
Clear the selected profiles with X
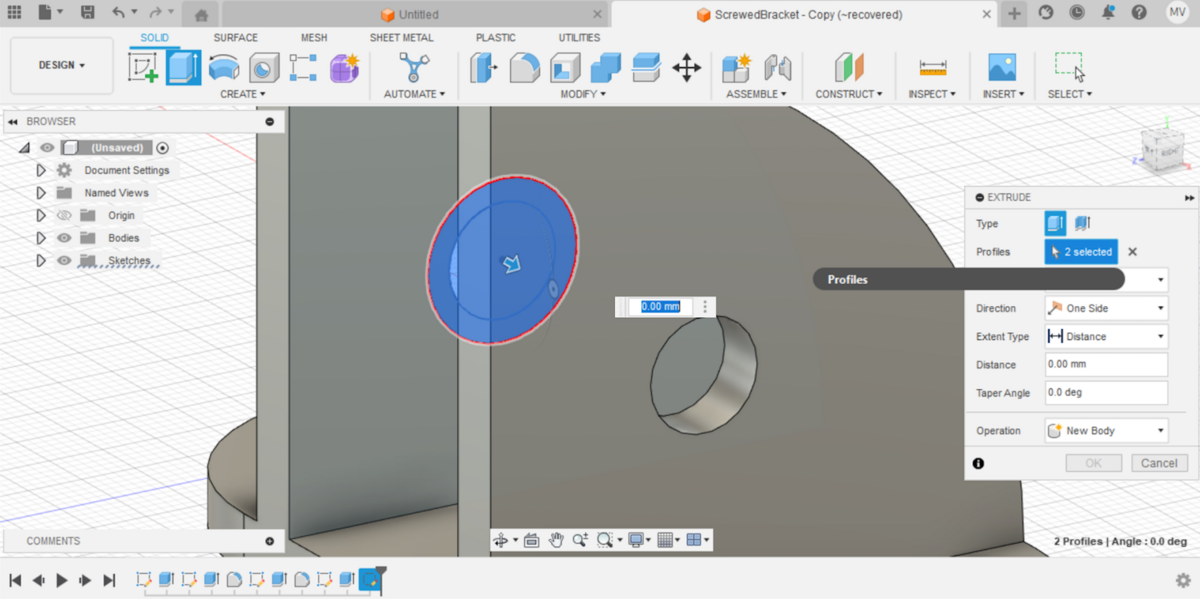click(1132, 252)
